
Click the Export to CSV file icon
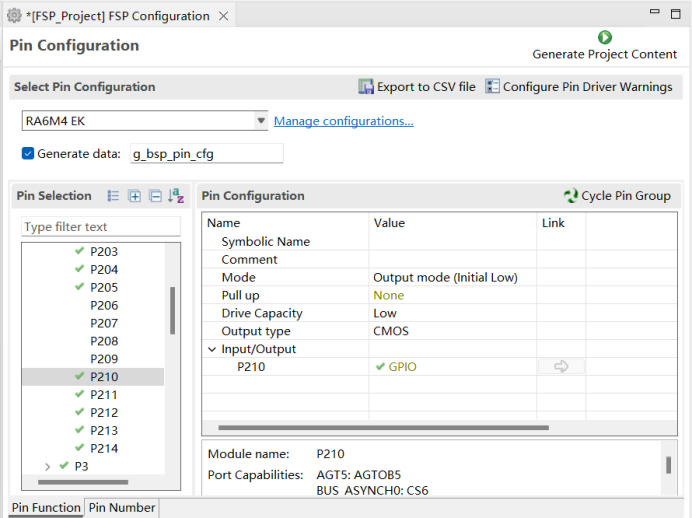pyautogui.click(x=365, y=86)
